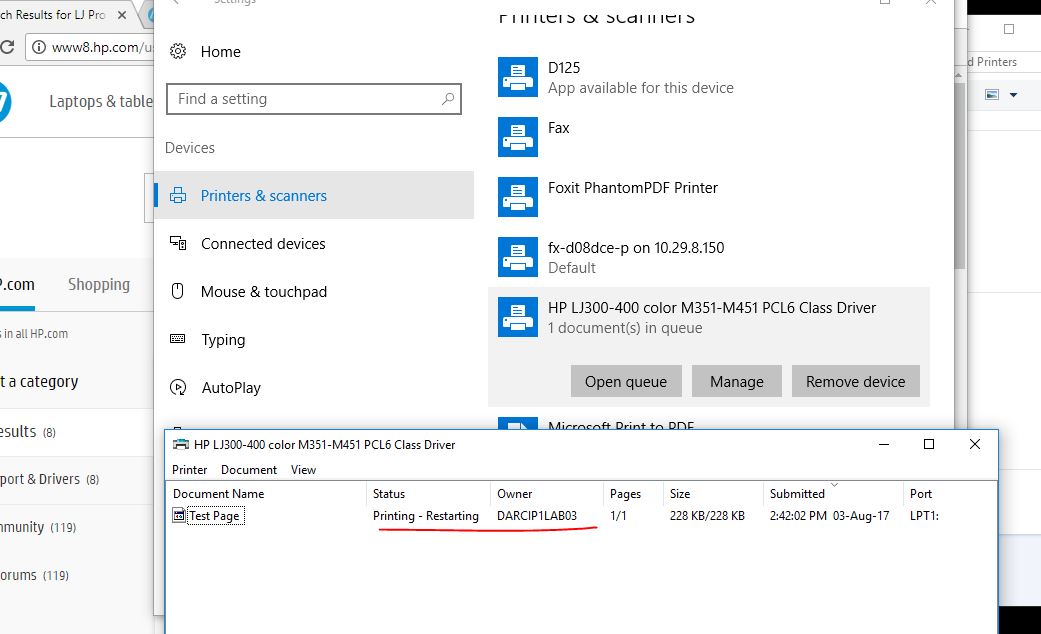This screenshot has width=1041, height=634.
Task: Select the Fax printer icon
Action: point(518,137)
